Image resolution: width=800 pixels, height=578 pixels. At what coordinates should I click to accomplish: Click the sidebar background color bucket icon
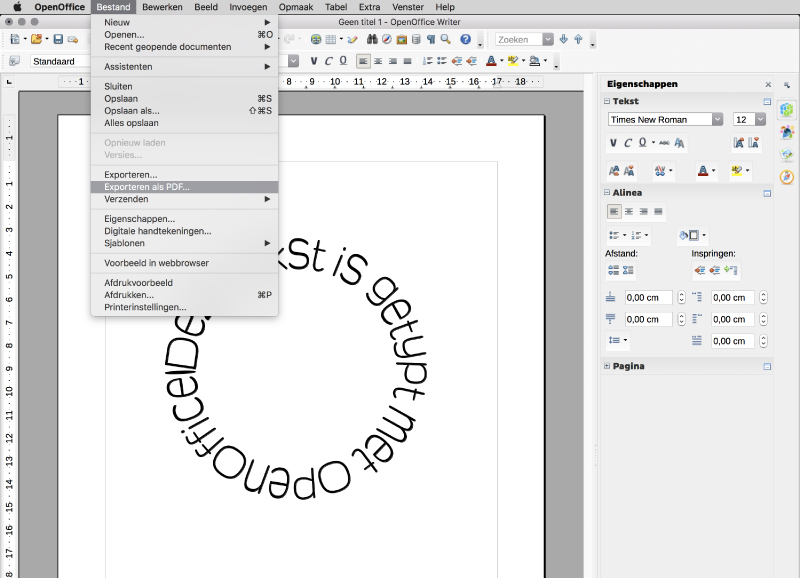688,235
